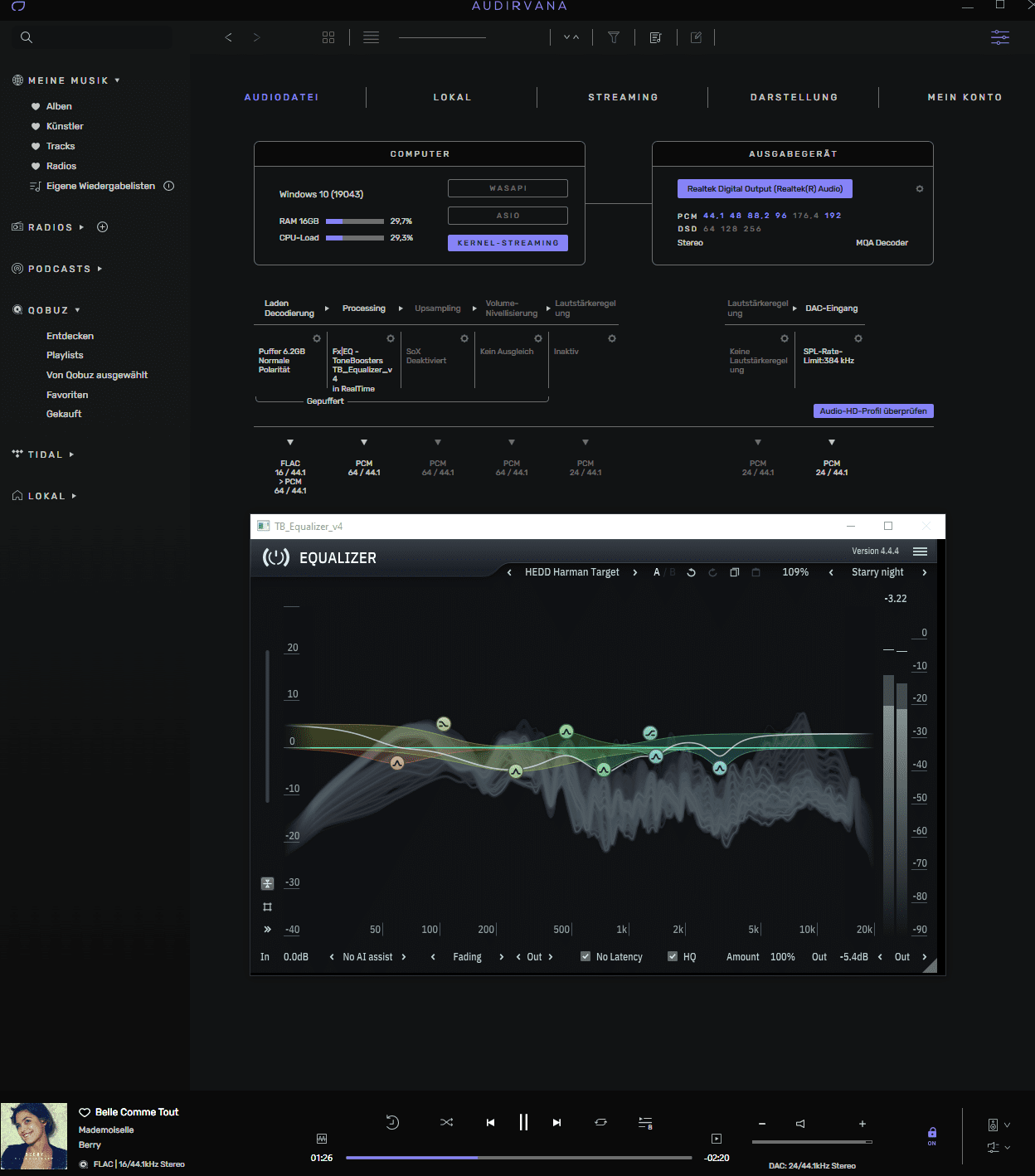The image size is (1035, 1176).
Task: Toggle the HQ checkbox
Action: point(673,956)
